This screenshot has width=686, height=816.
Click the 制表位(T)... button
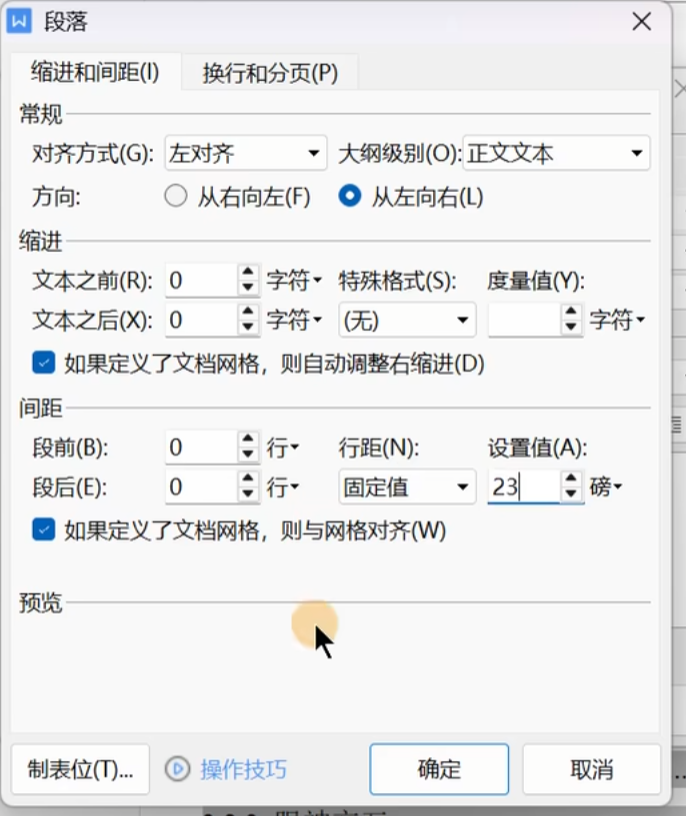click(x=80, y=769)
